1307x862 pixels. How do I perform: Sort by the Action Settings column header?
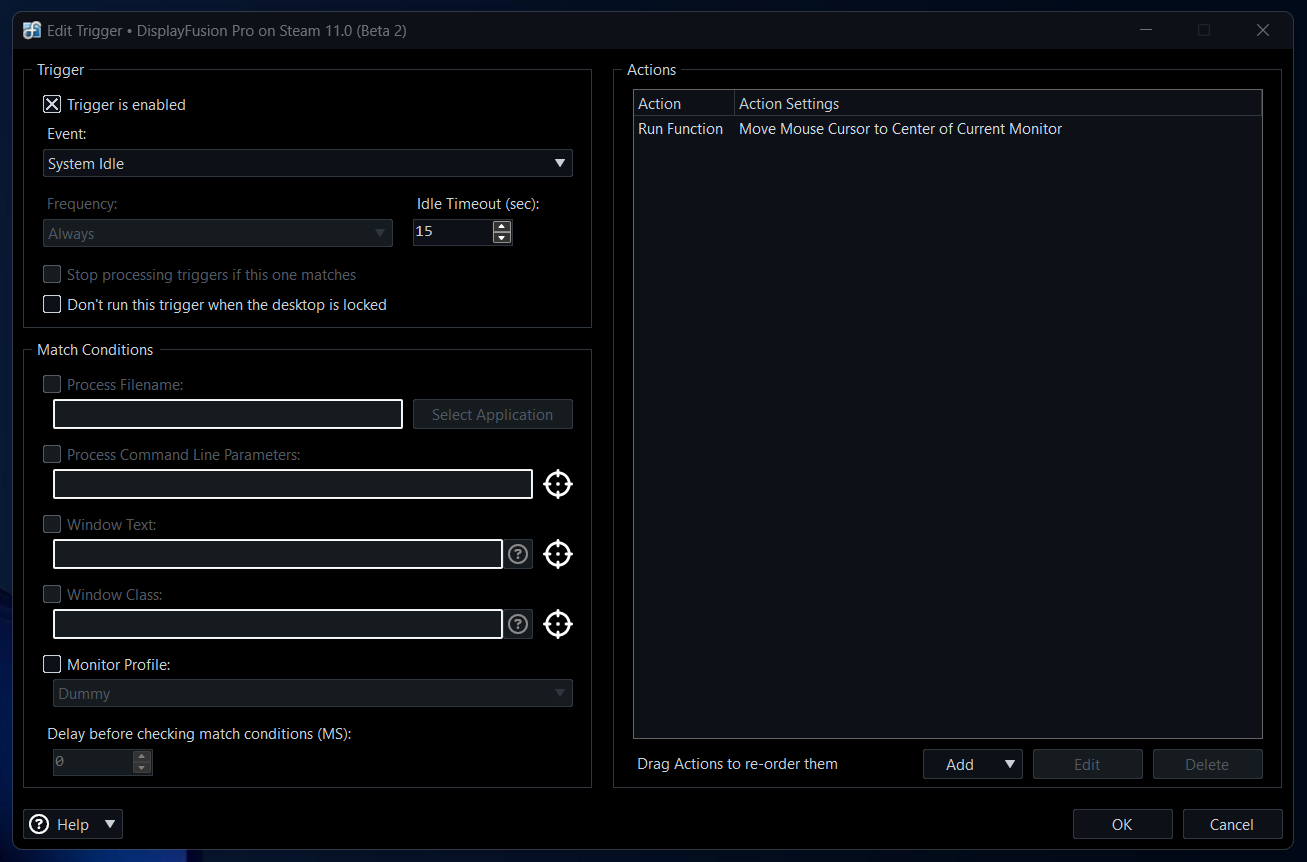coord(998,104)
